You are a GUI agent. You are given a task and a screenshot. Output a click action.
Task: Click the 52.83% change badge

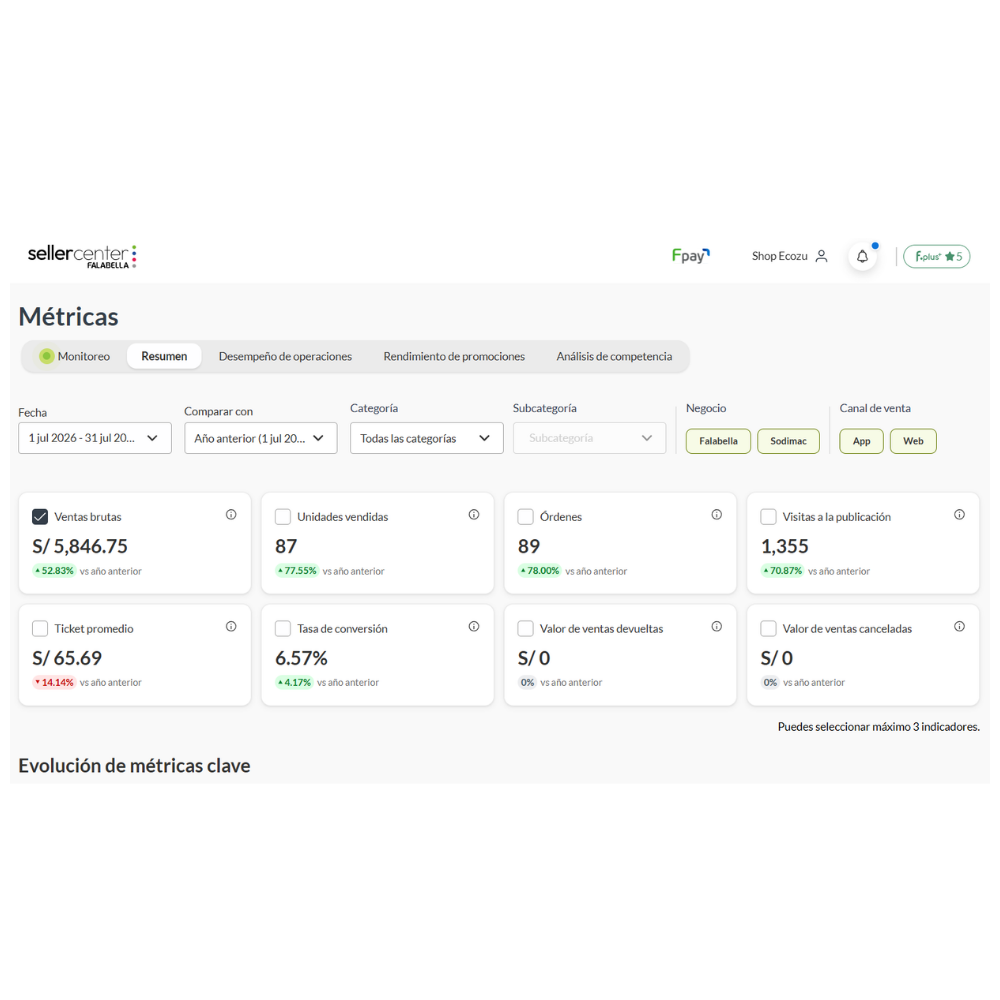[x=54, y=571]
